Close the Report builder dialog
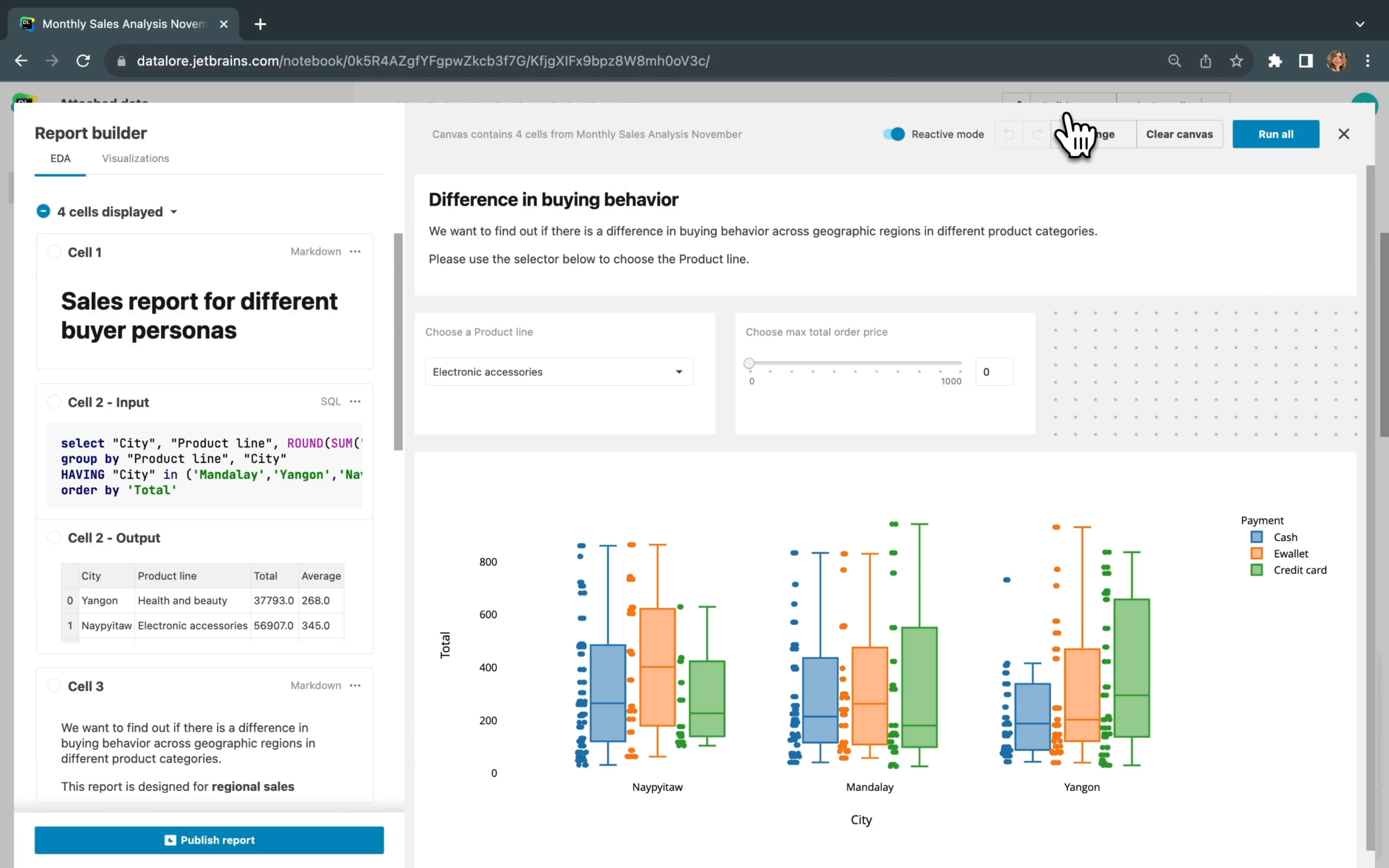The width and height of the screenshot is (1389, 868). tap(1343, 134)
